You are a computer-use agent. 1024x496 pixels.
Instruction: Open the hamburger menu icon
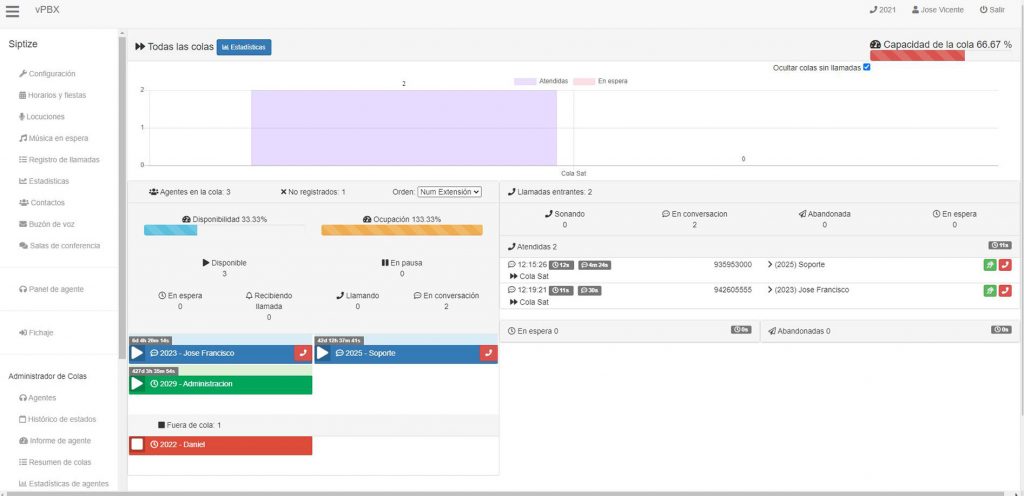[x=12, y=11]
